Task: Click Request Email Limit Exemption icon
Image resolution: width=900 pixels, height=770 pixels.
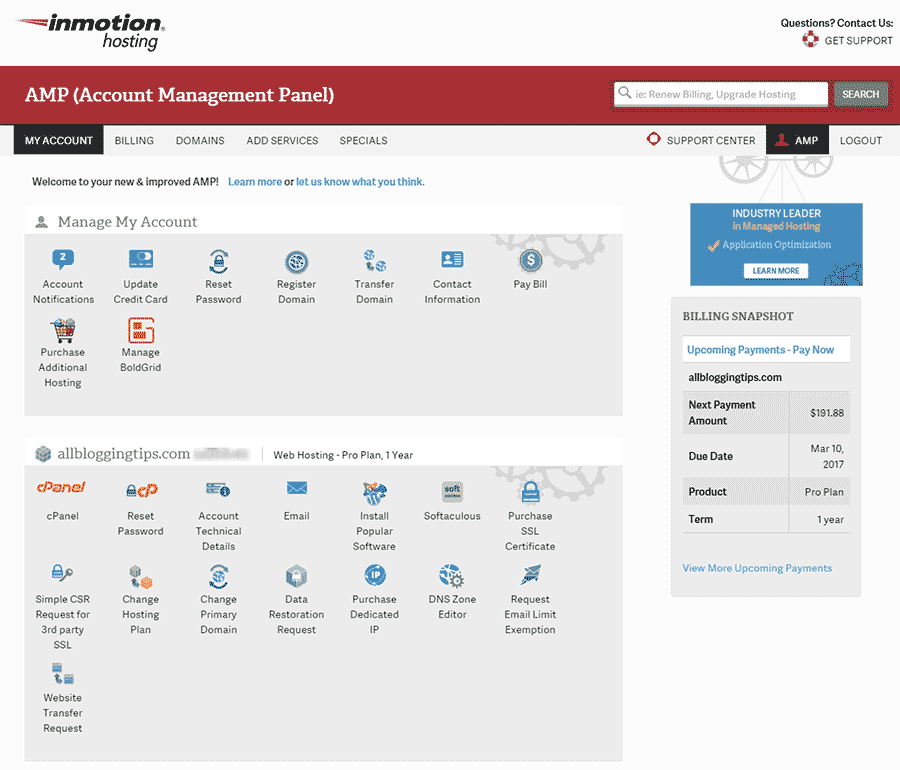Action: pos(531,574)
